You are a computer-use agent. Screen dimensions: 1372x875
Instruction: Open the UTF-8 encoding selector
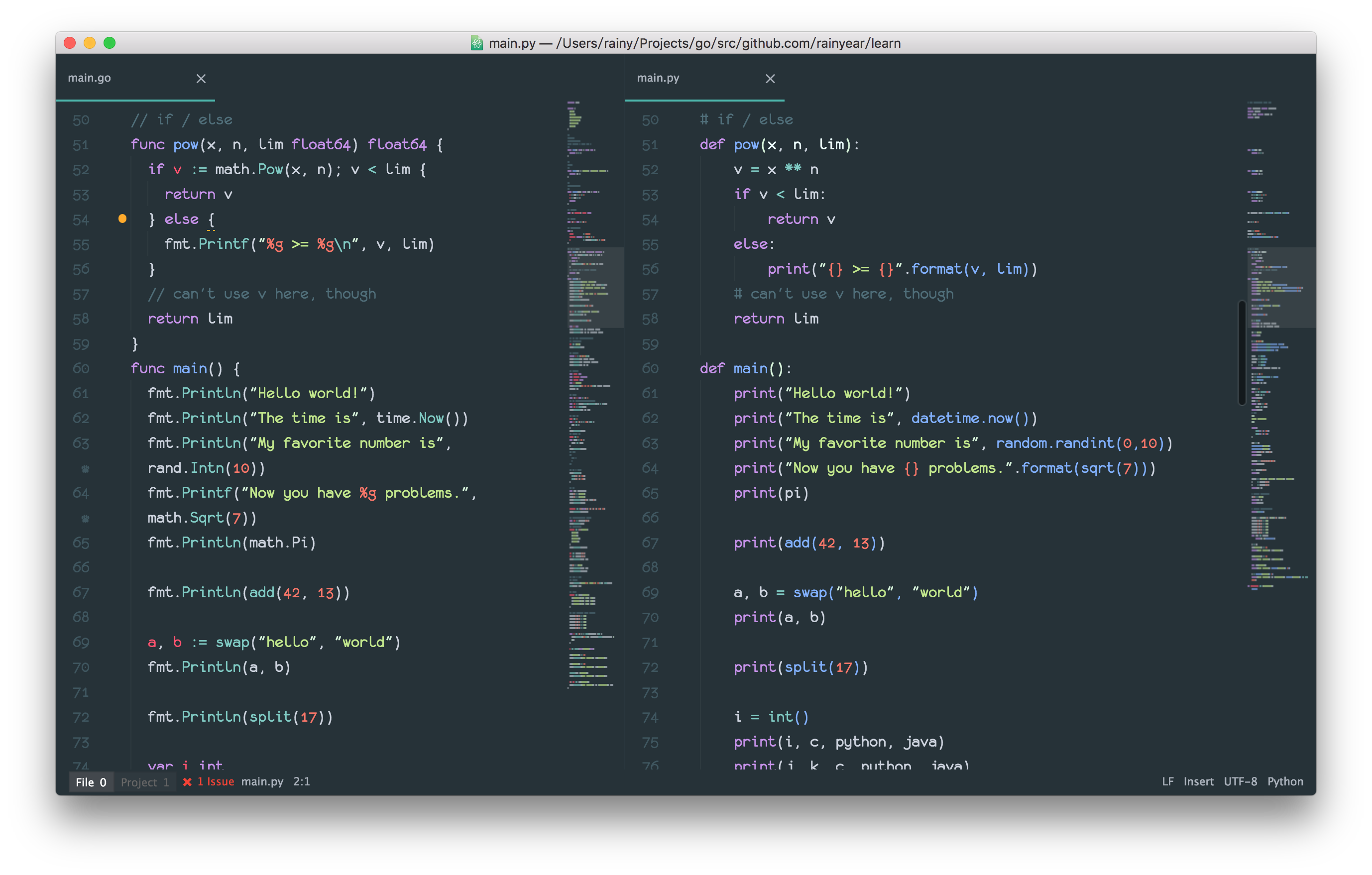[x=1241, y=781]
